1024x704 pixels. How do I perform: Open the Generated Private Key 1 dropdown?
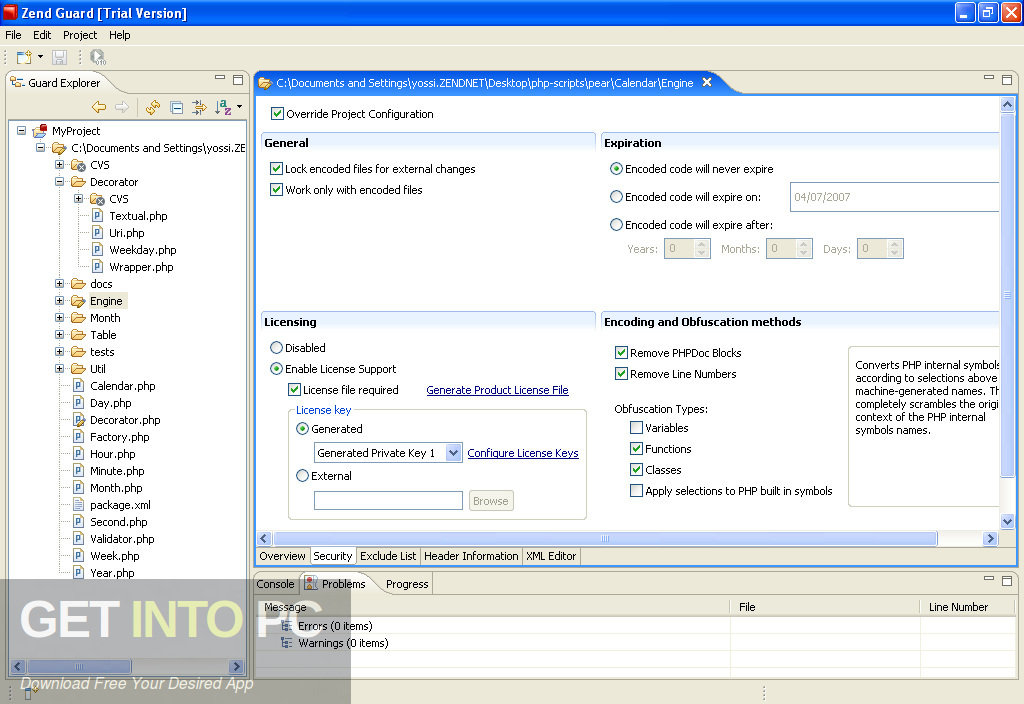pos(453,453)
